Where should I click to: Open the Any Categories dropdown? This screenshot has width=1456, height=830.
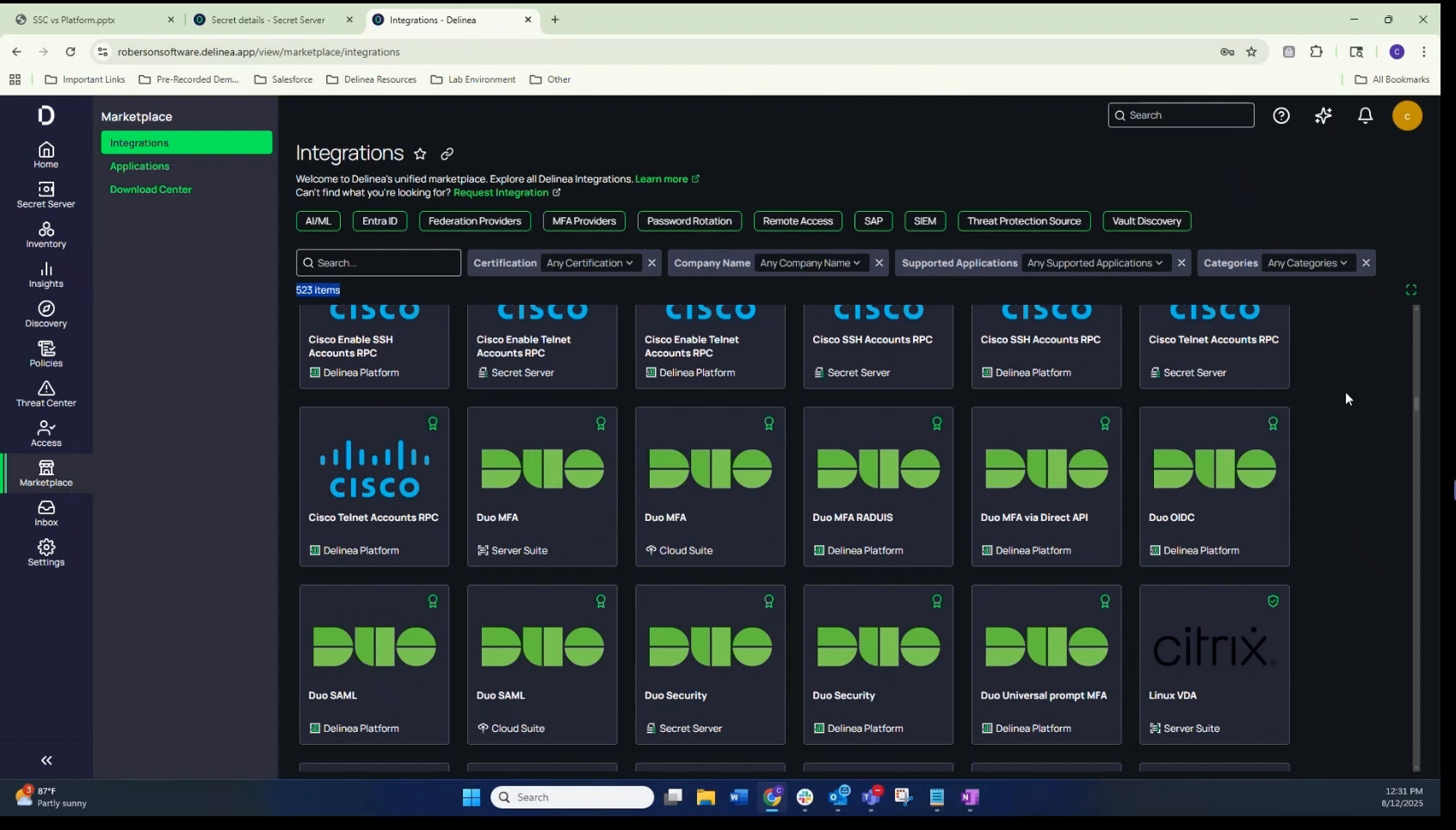pyautogui.click(x=1307, y=263)
